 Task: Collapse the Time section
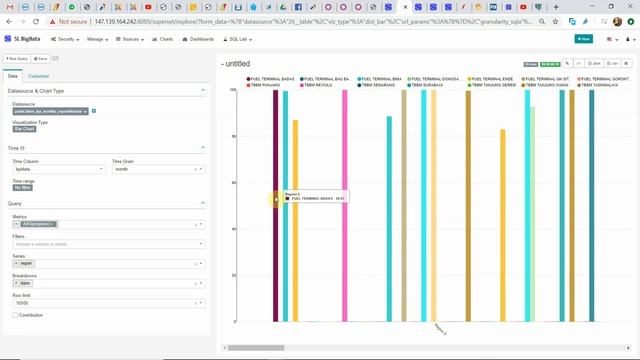pyautogui.click(x=203, y=147)
